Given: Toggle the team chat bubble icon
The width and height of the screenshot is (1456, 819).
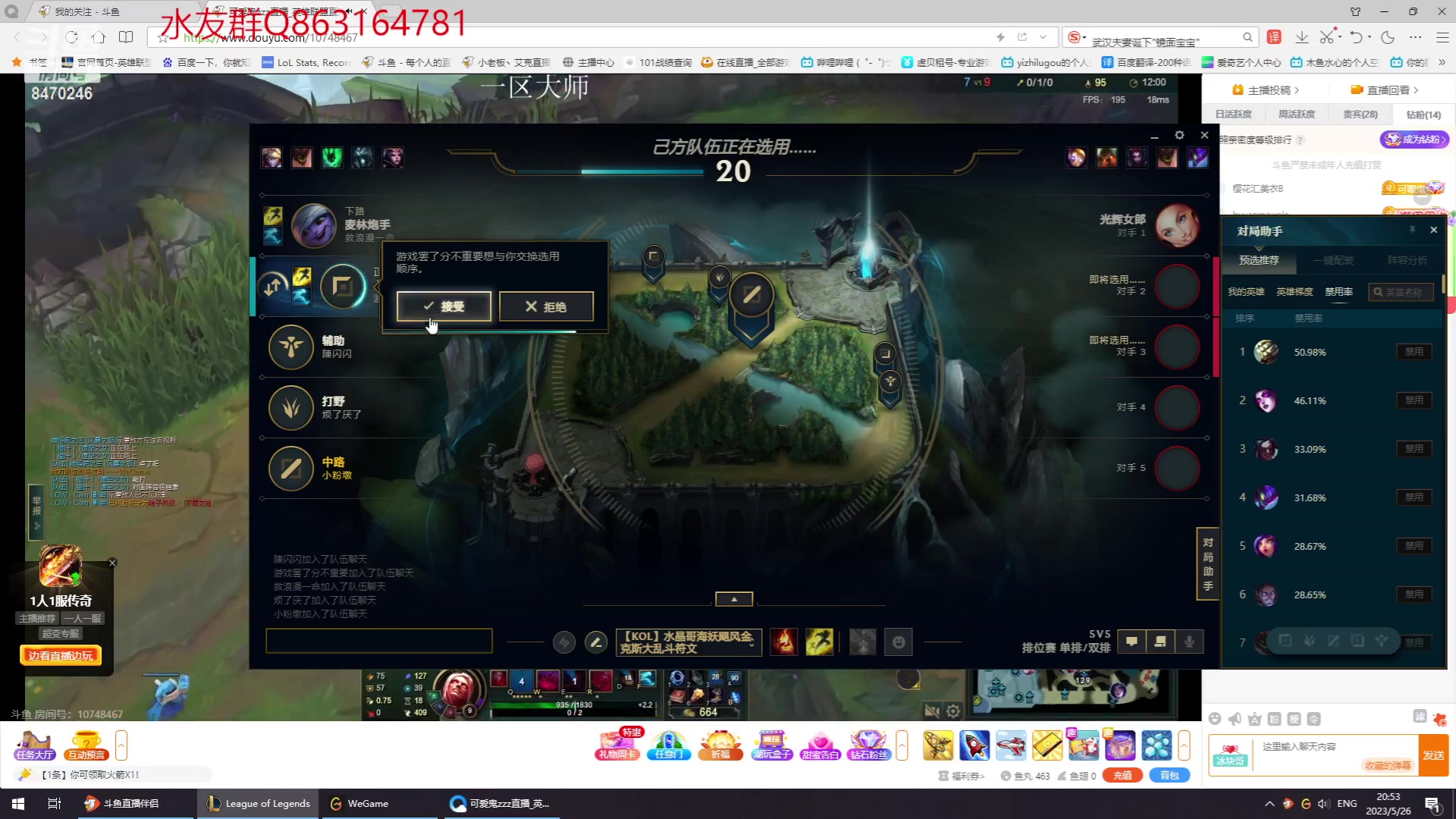Looking at the screenshot, I should click(x=1131, y=642).
